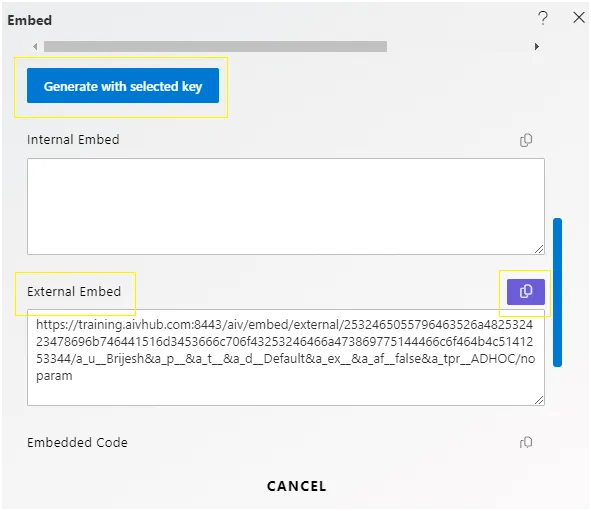Click left arrow of horizontal scrollbar
591x511 pixels.
pyautogui.click(x=35, y=46)
